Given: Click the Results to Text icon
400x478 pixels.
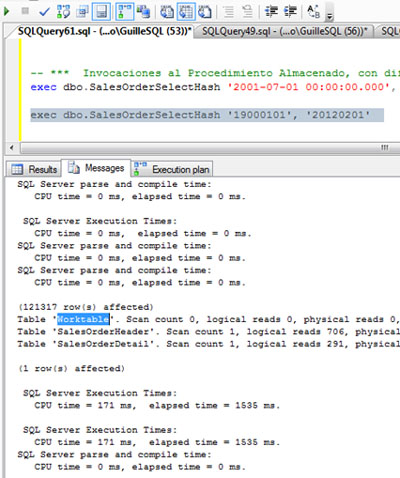Looking at the screenshot, I should (x=167, y=12).
